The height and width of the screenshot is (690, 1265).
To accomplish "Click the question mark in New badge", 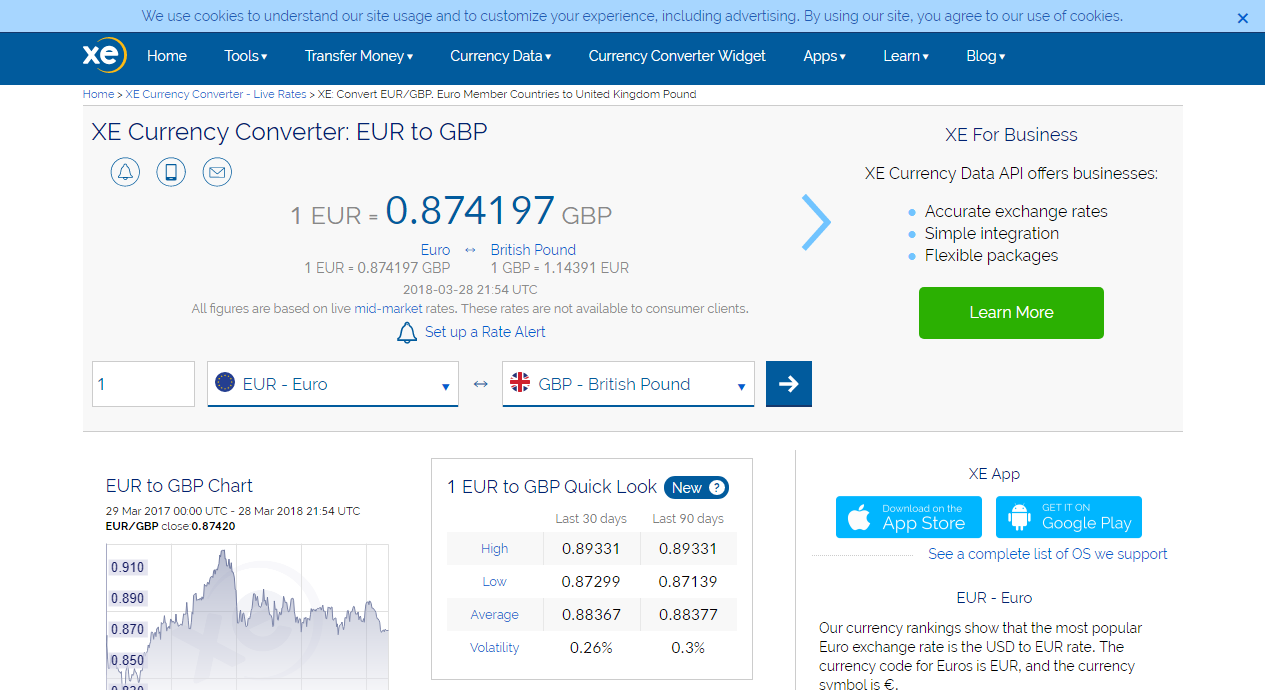I will pos(716,488).
